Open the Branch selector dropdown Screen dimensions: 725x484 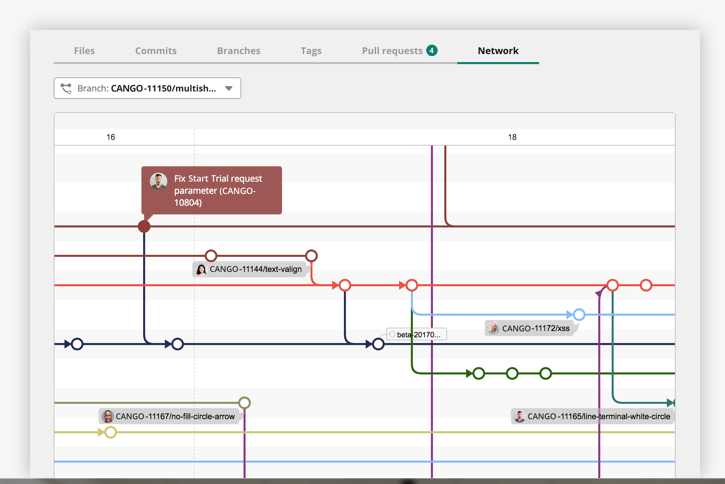(x=147, y=88)
